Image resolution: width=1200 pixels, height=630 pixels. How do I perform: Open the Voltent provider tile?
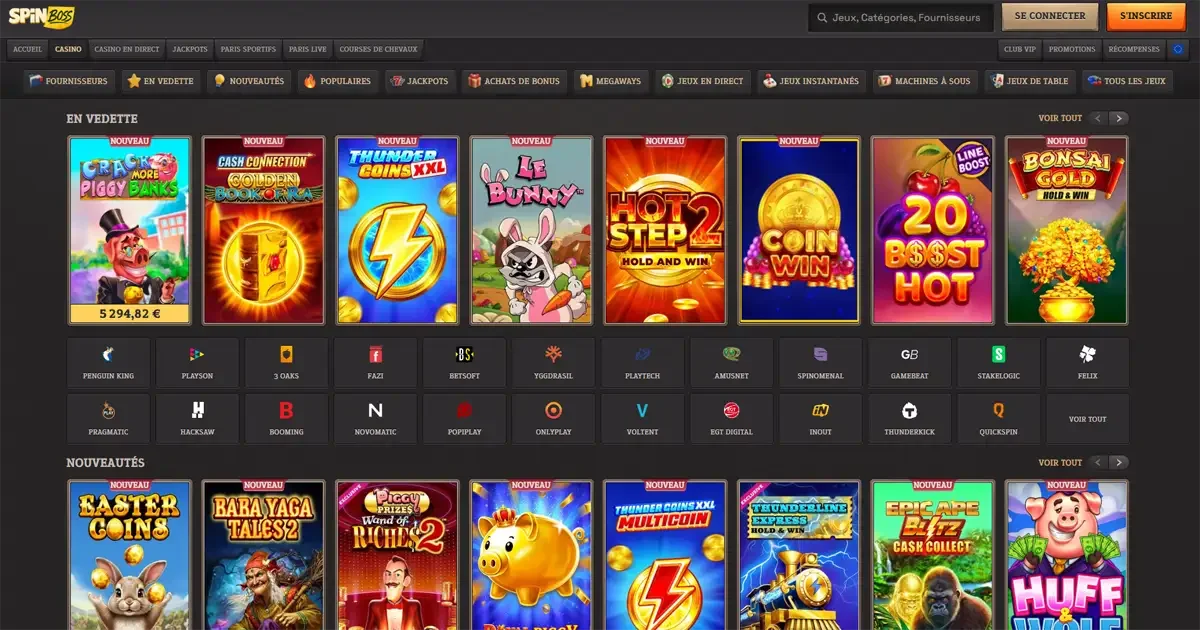(x=642, y=419)
